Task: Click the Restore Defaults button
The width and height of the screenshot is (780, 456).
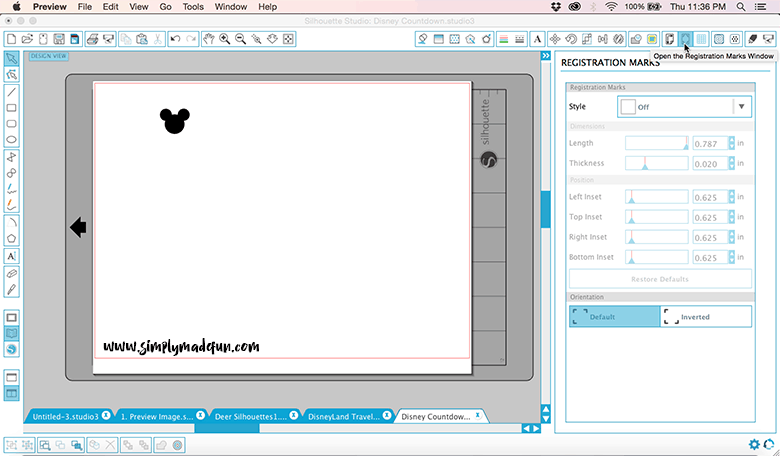Action: (660, 279)
